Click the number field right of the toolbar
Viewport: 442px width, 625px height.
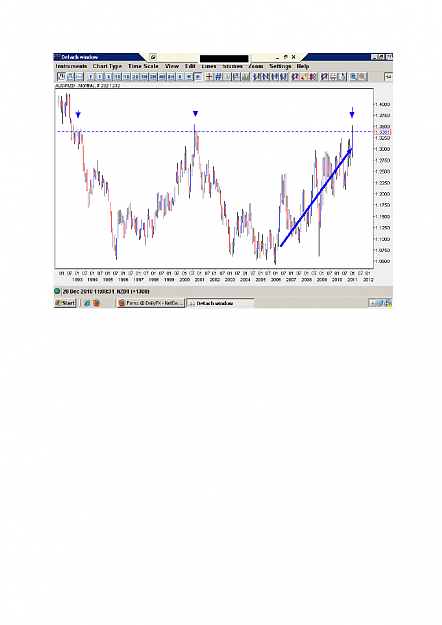388,77
